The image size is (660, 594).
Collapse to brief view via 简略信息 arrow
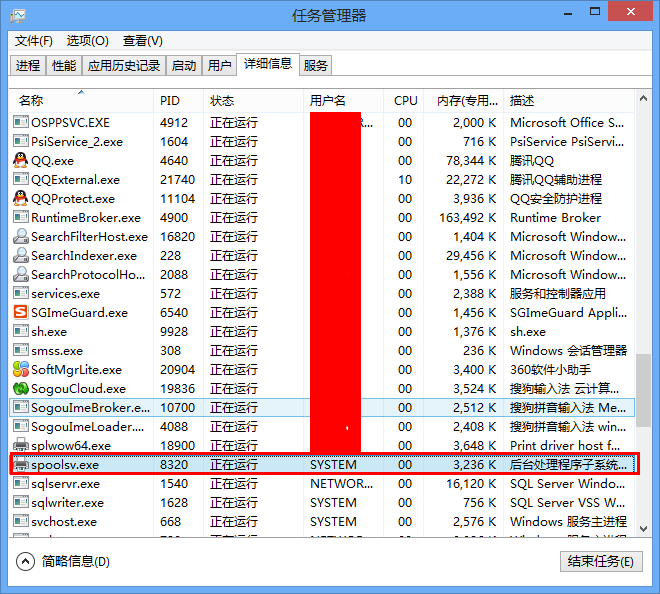pyautogui.click(x=25, y=562)
